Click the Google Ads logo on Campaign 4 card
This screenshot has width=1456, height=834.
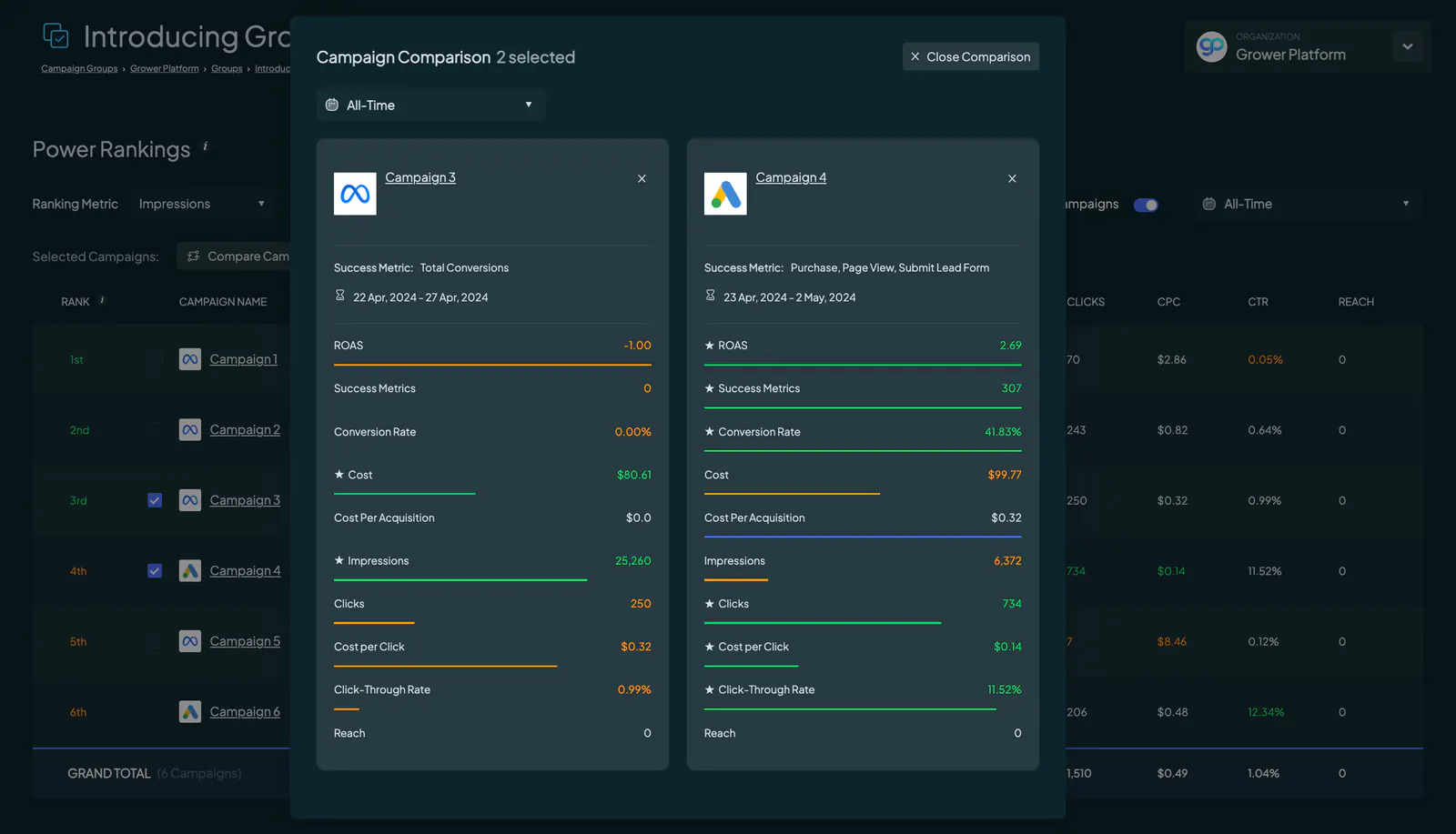[725, 194]
